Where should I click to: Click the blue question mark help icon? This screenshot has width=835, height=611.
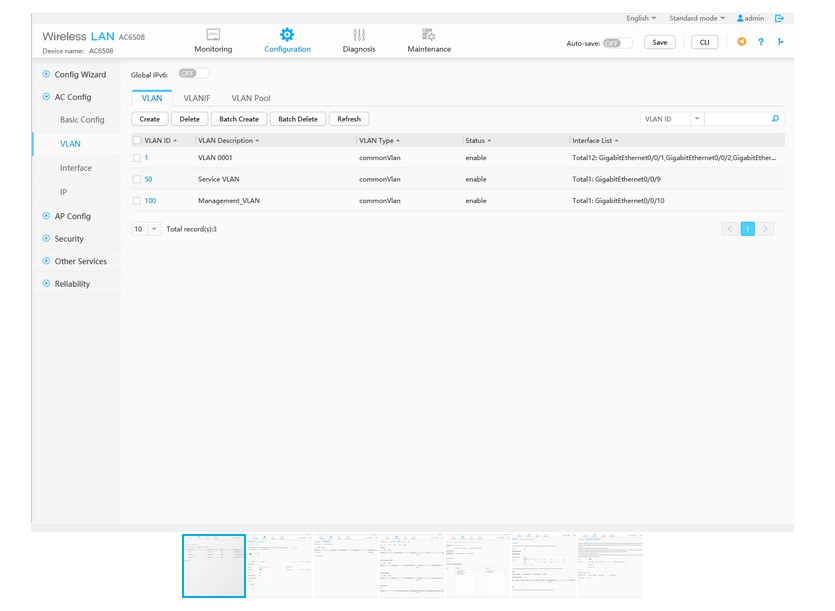[760, 42]
